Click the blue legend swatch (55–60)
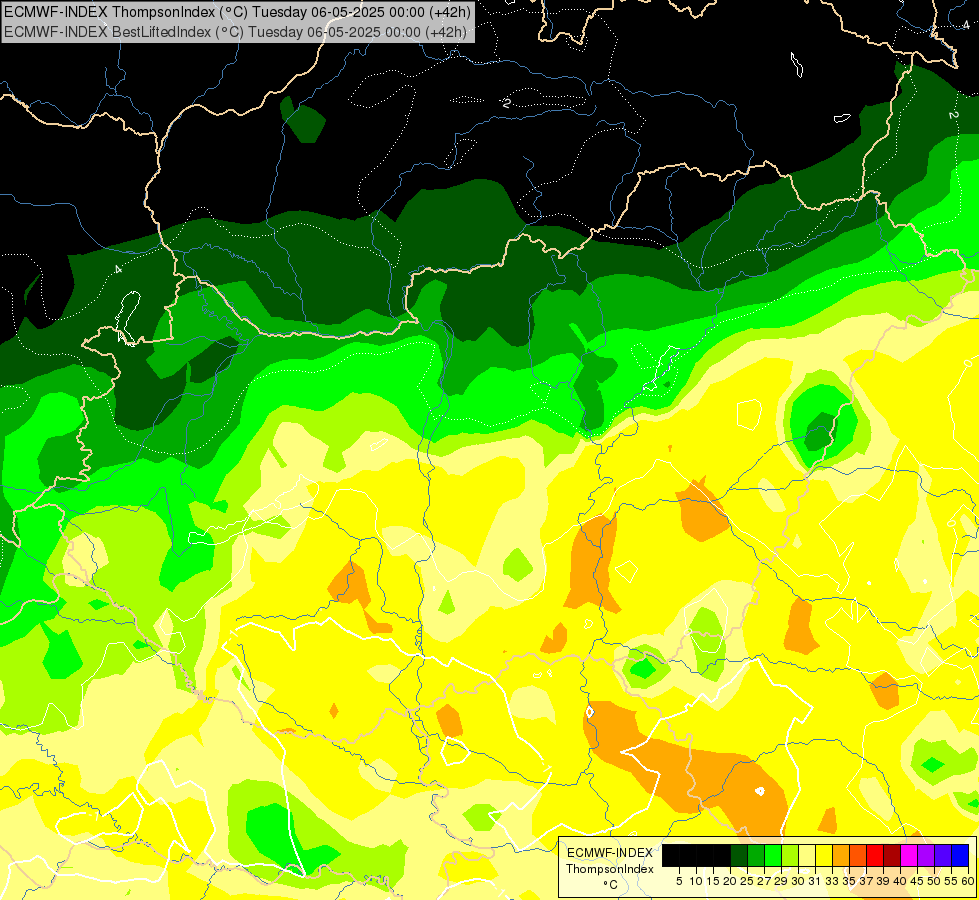 pyautogui.click(x=960, y=855)
